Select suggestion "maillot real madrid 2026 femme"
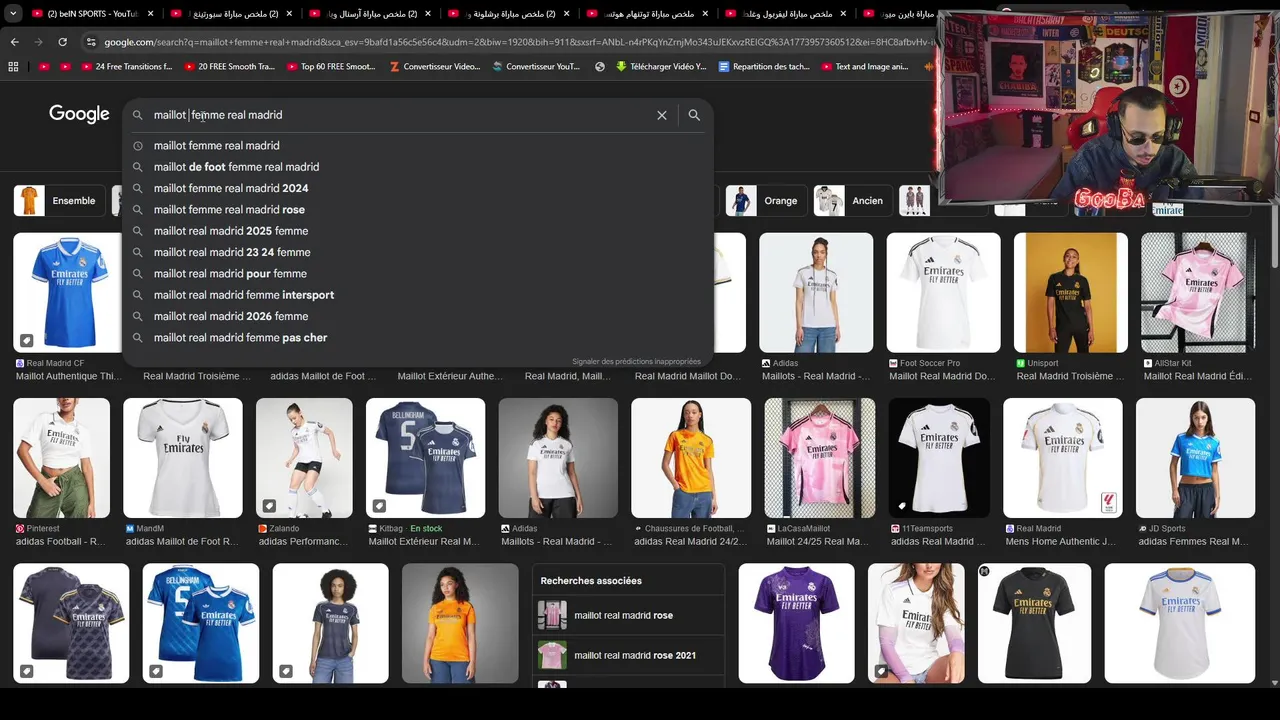Image resolution: width=1280 pixels, height=720 pixels. 418,316
